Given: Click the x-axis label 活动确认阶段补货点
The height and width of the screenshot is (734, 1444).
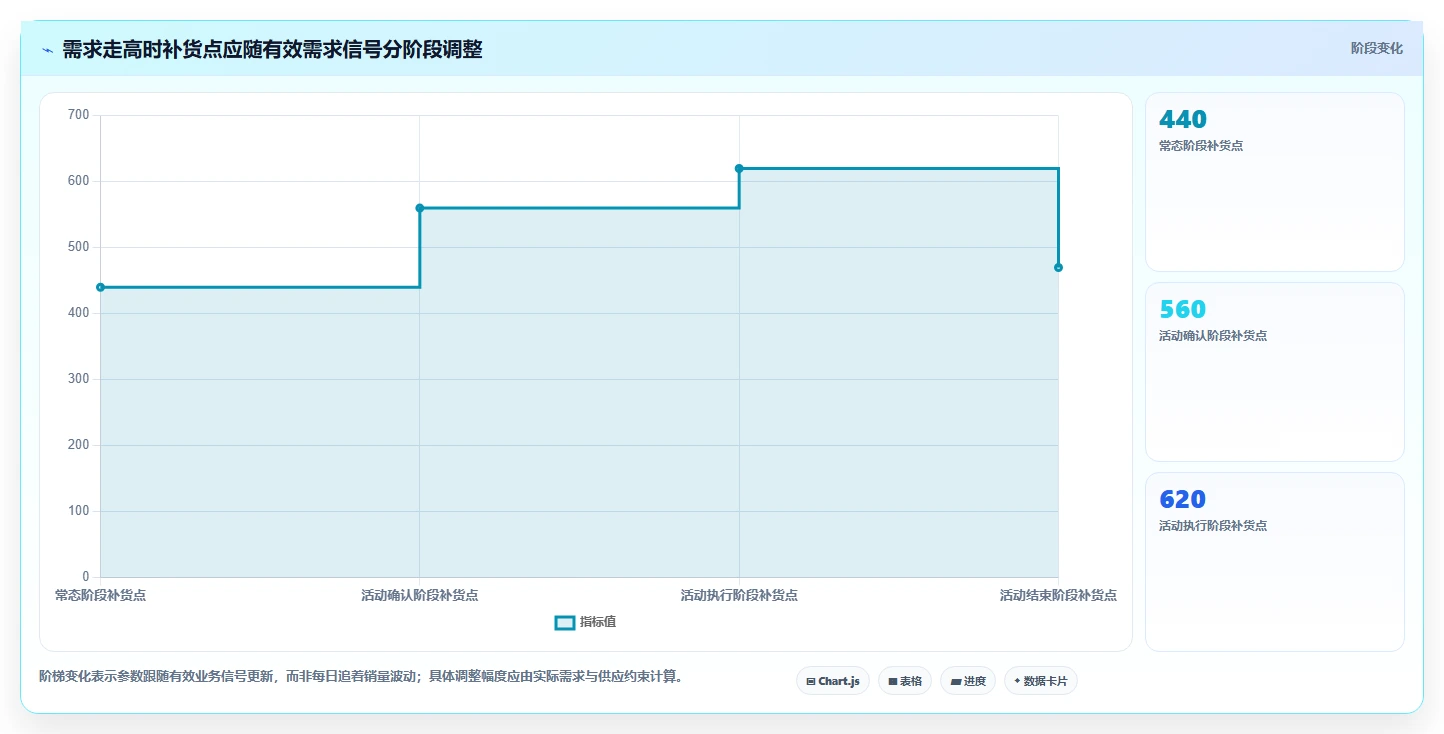Looking at the screenshot, I should (x=420, y=595).
